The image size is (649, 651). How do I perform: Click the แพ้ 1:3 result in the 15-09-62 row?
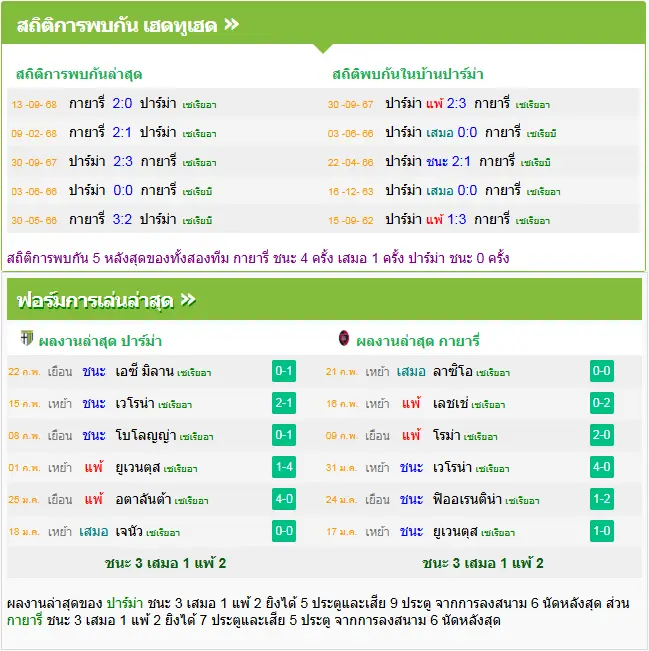446,219
